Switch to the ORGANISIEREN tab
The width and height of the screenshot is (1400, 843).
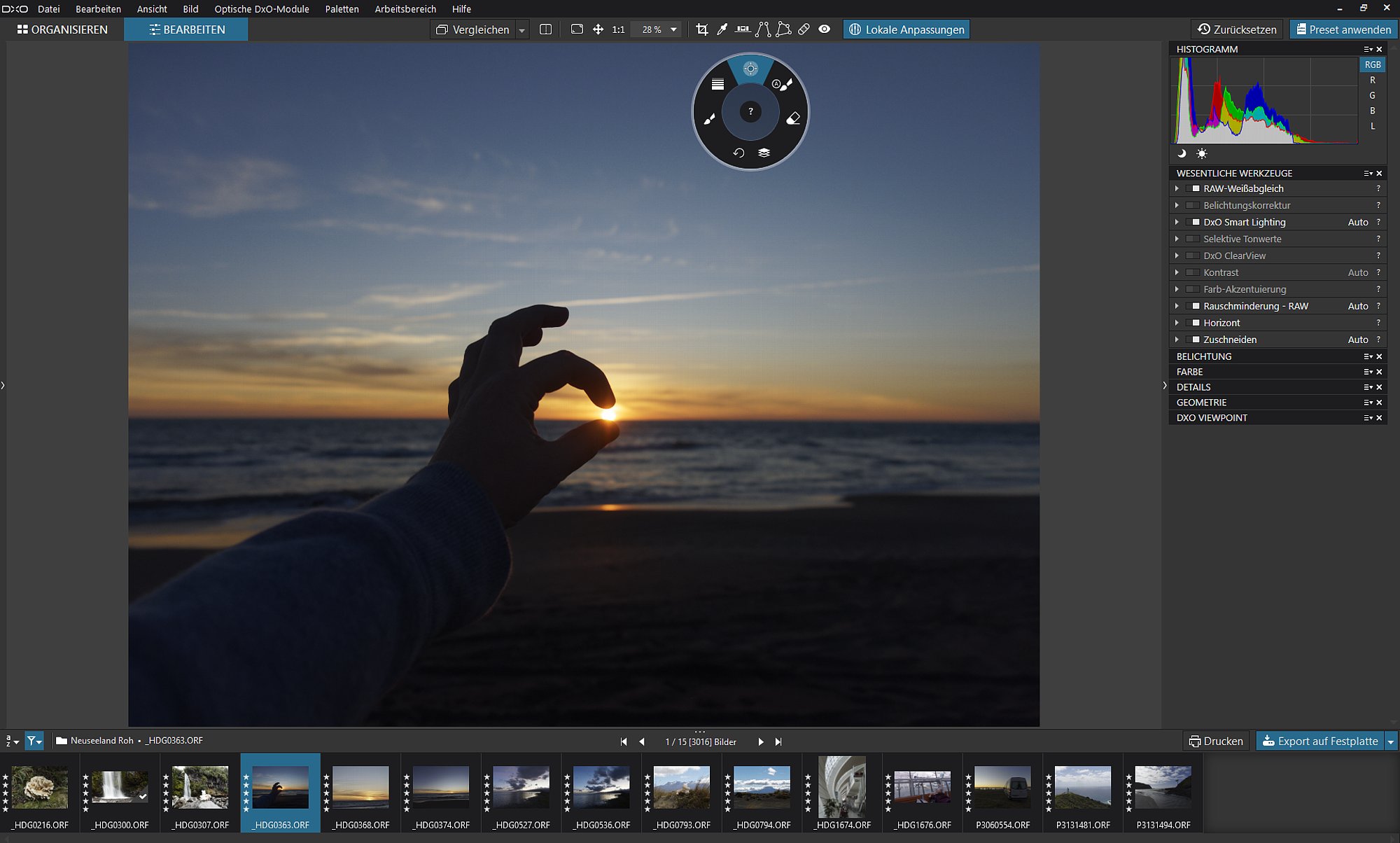pos(62,29)
